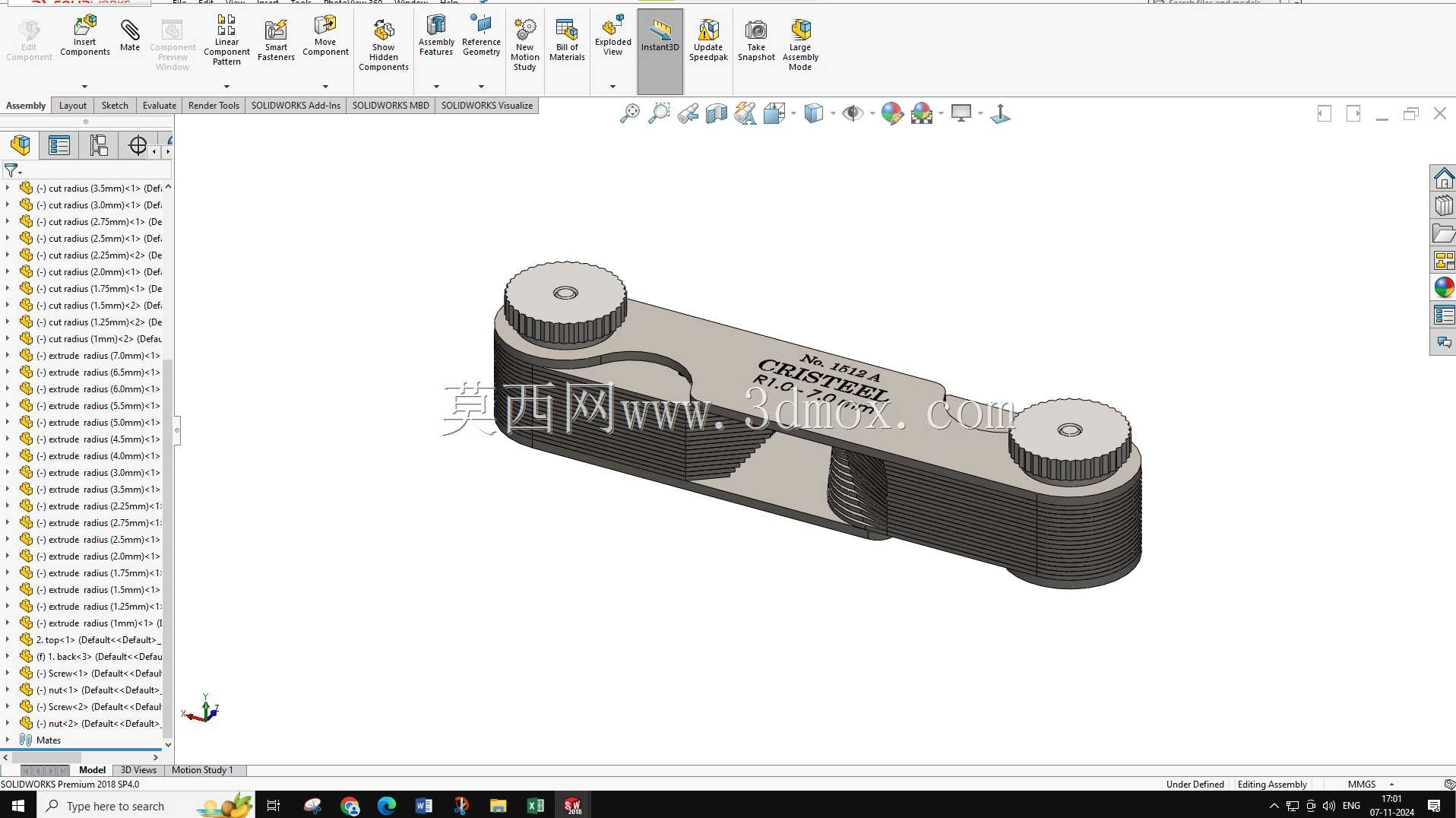This screenshot has height=818, width=1456.
Task: Toggle the Section View icon
Action: (717, 114)
